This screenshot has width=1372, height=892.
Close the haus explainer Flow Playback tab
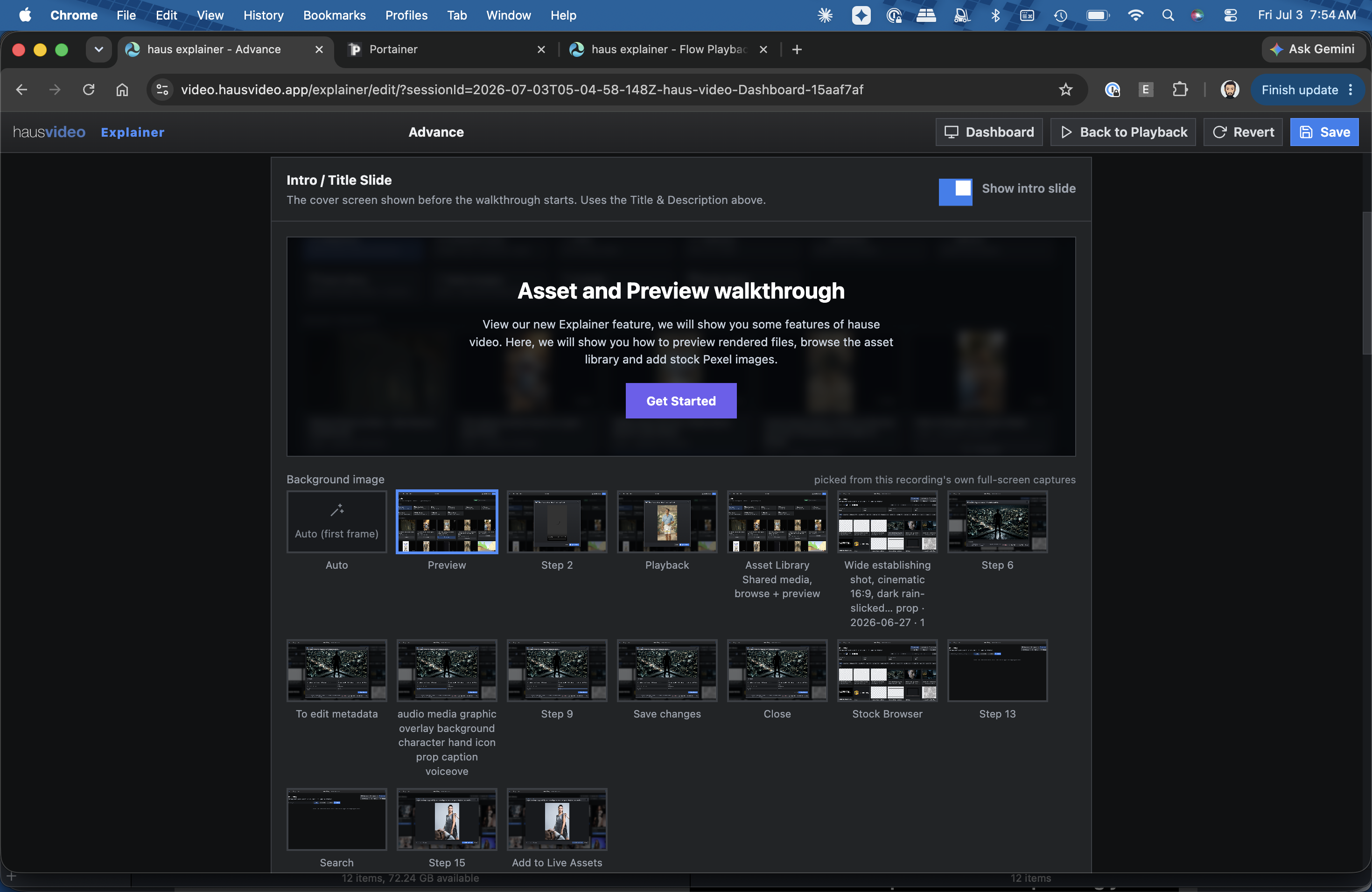[763, 49]
